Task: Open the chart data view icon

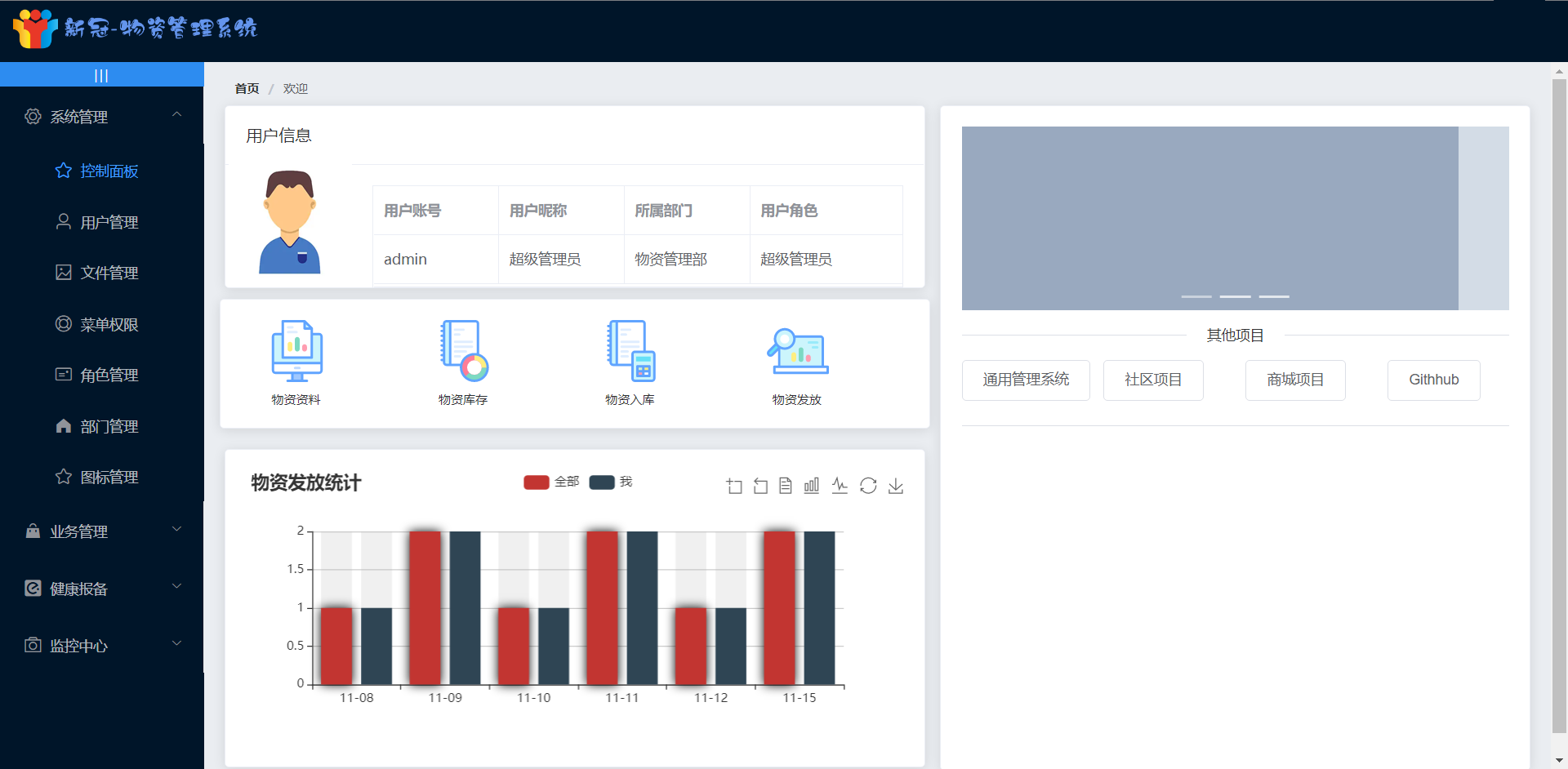Action: (x=786, y=486)
